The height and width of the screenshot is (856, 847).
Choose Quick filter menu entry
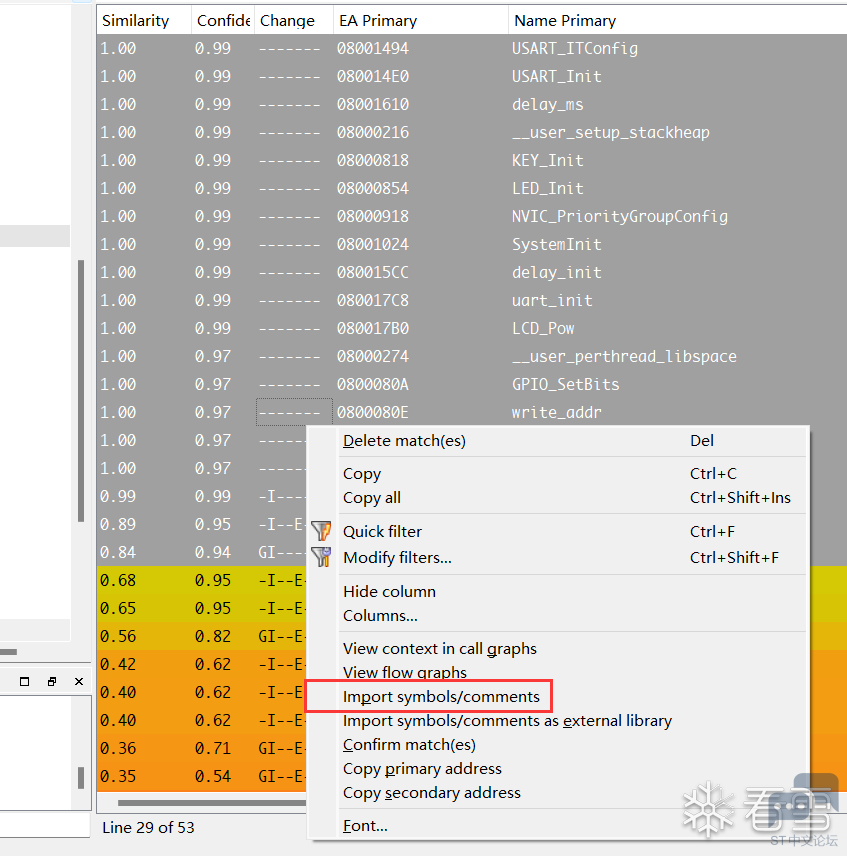(557, 531)
